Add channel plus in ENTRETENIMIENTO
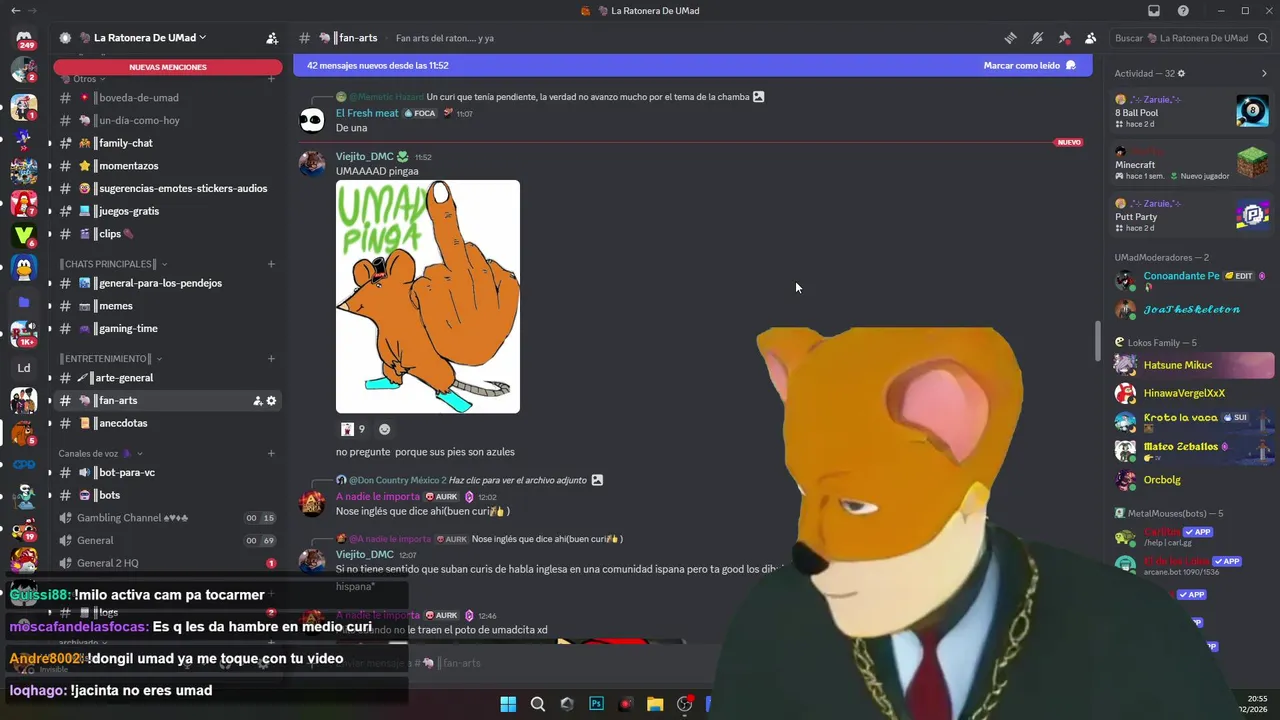The height and width of the screenshot is (720, 1280). [271, 359]
